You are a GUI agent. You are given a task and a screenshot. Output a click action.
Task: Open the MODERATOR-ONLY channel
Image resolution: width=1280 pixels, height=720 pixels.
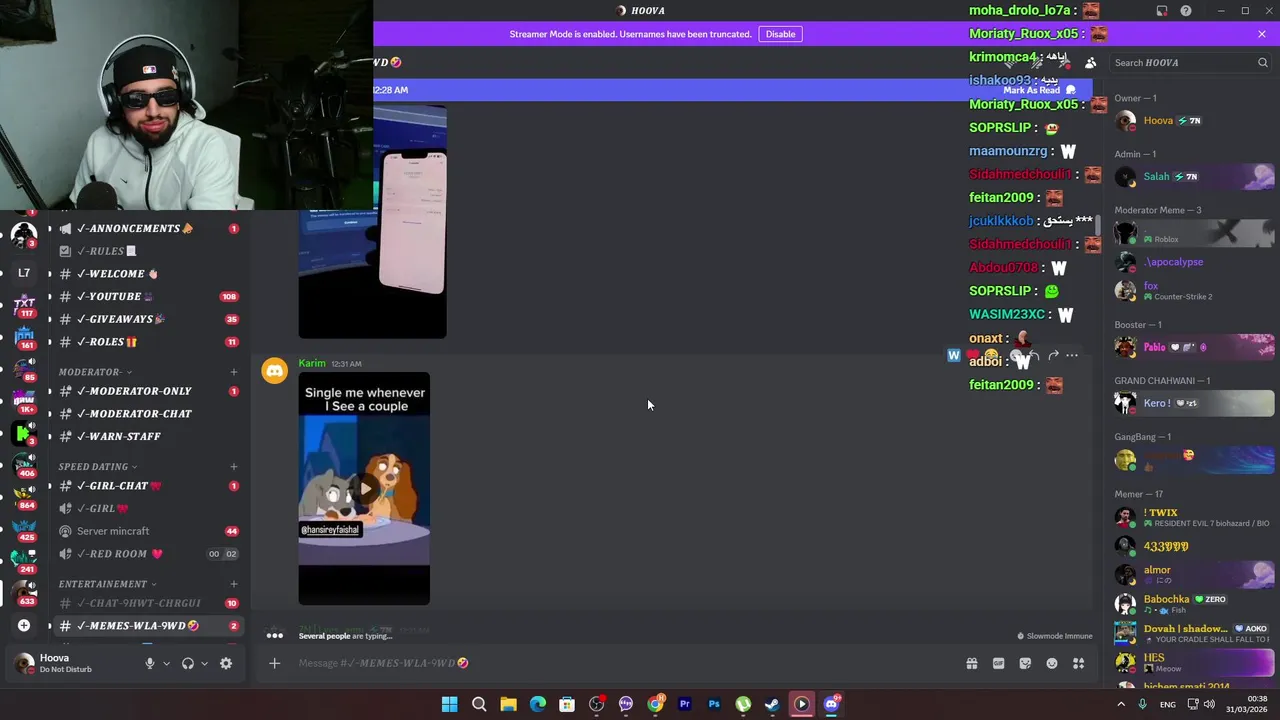150,391
